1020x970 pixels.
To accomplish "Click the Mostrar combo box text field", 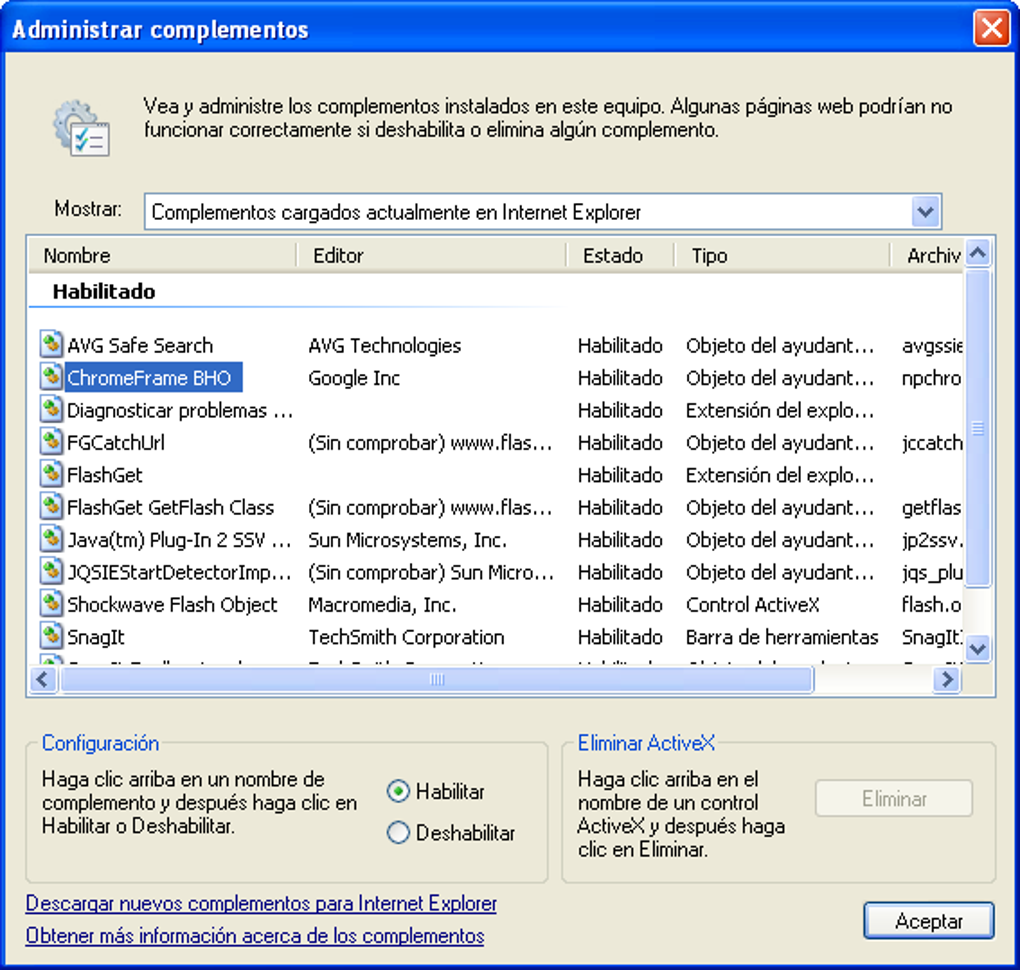I will (528, 212).
